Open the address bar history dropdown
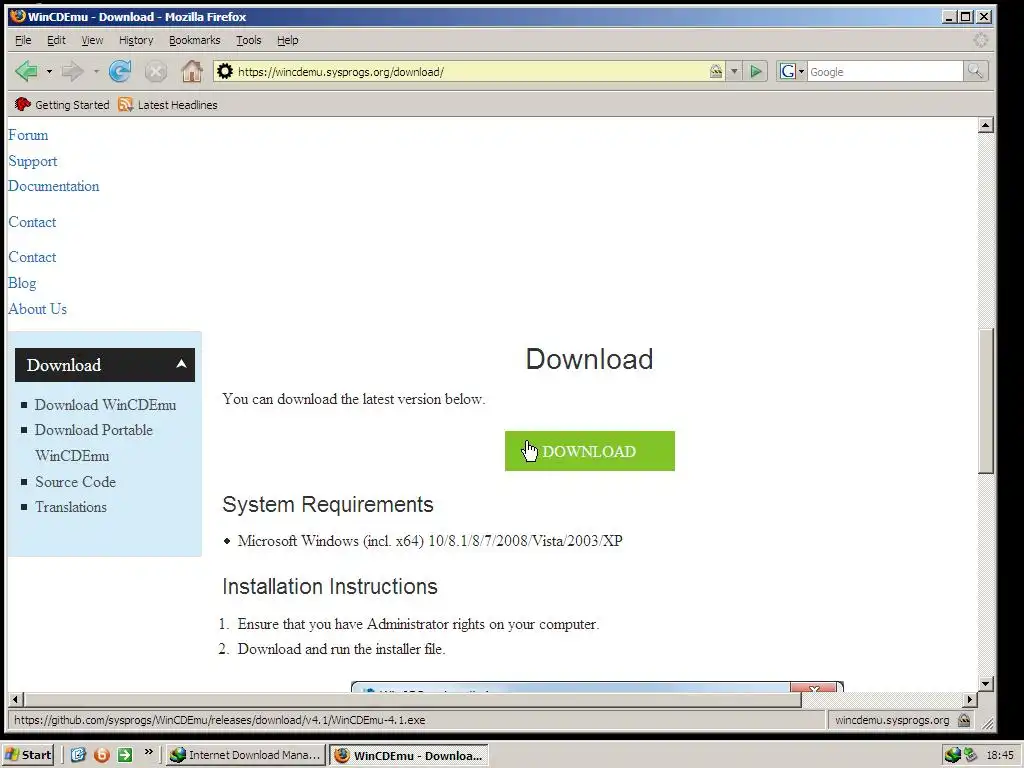1024x768 pixels. pos(734,71)
